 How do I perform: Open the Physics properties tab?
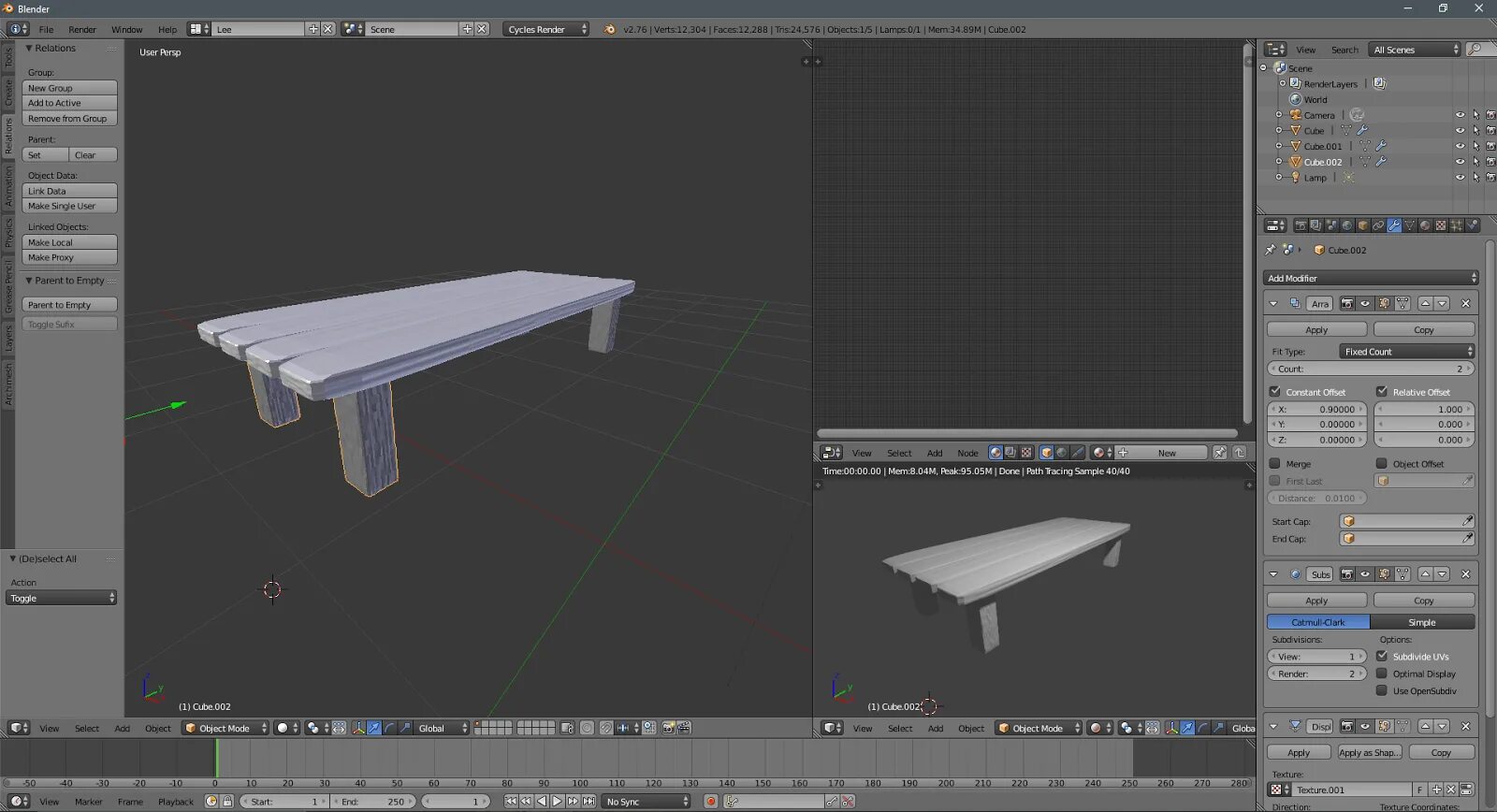tap(1472, 225)
